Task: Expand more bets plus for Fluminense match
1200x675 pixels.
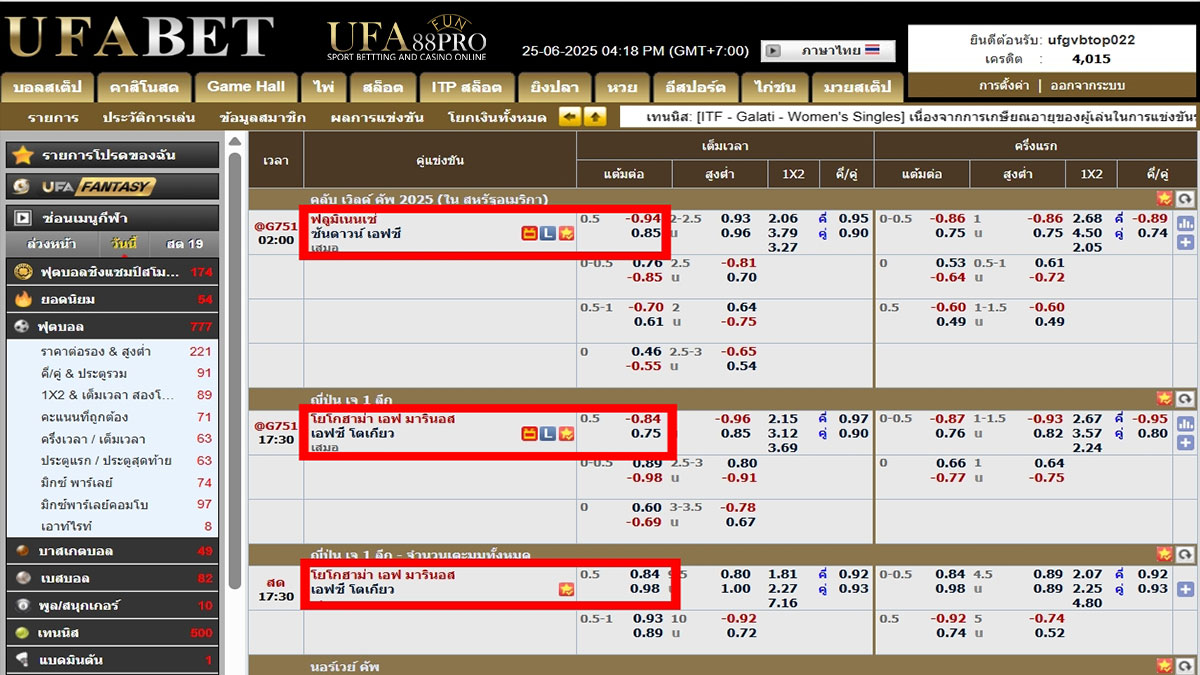Action: (x=1185, y=242)
